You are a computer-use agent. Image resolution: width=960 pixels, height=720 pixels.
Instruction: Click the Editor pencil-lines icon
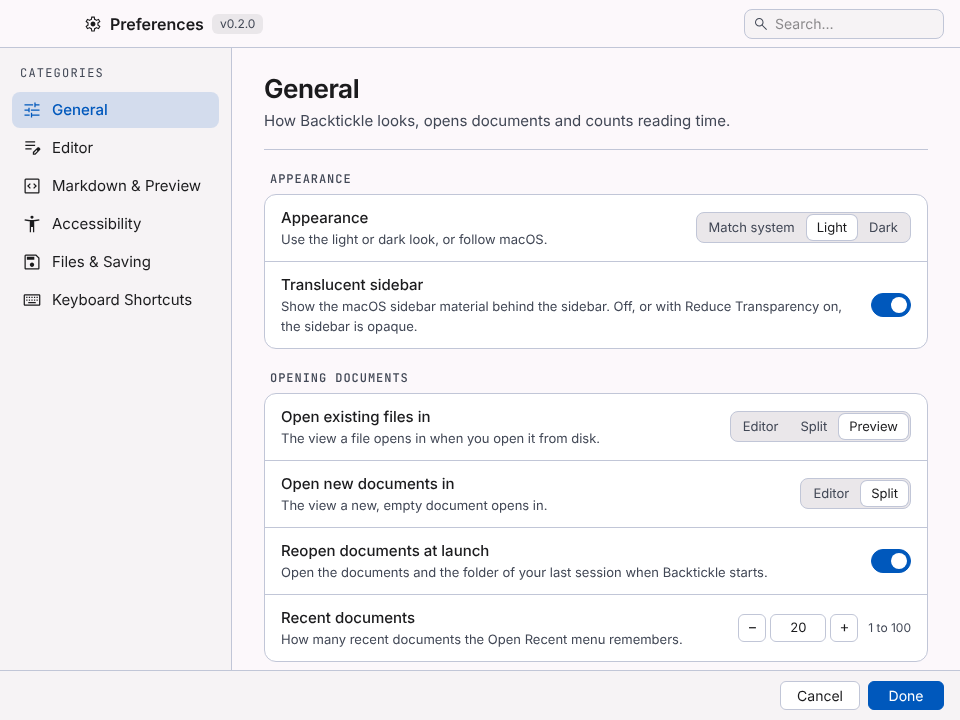(x=32, y=148)
